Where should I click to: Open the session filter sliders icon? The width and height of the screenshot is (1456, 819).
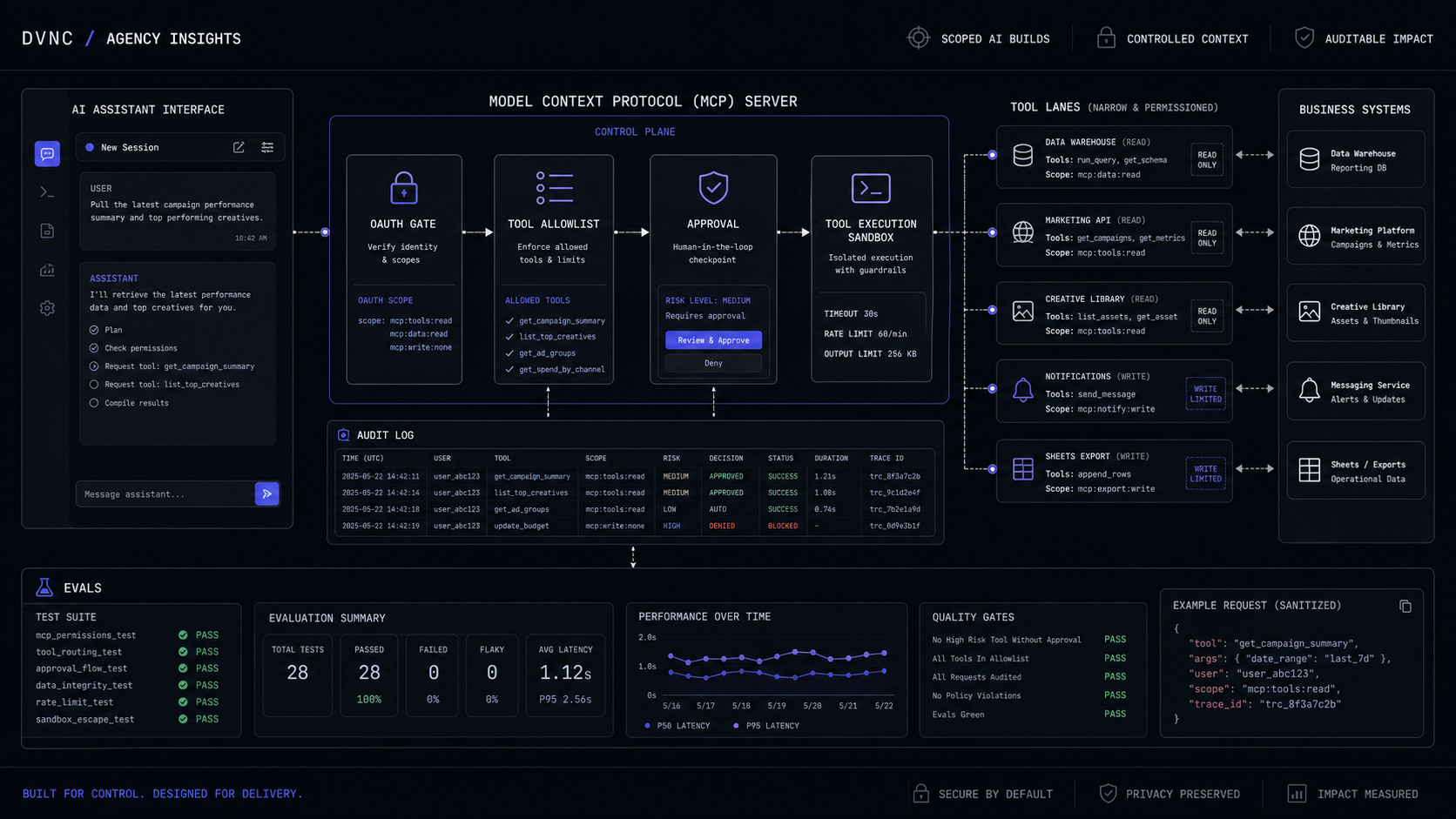click(267, 147)
